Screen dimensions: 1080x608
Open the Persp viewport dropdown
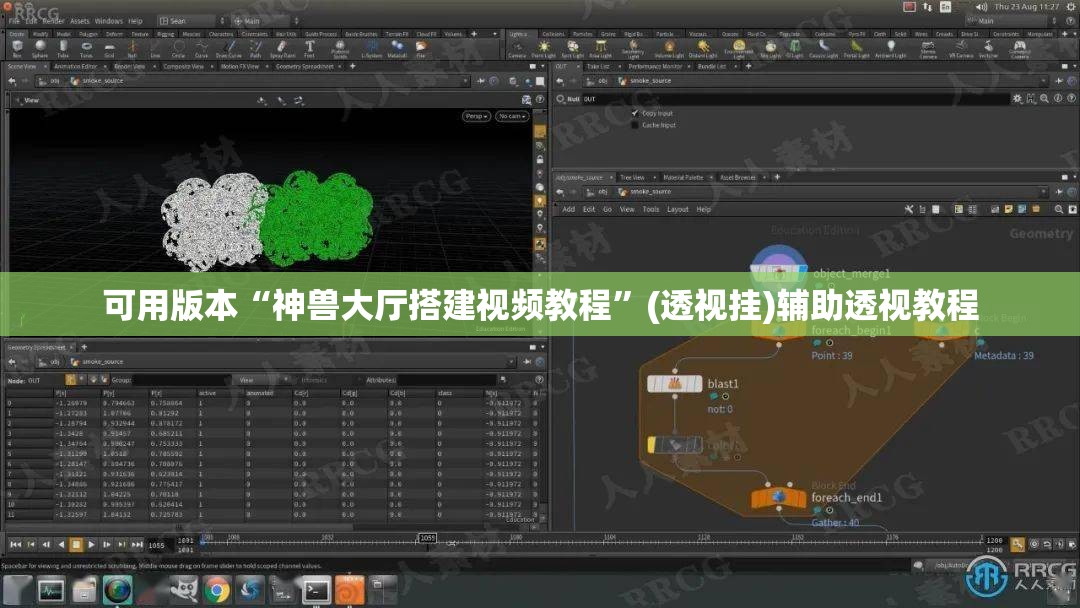click(x=476, y=116)
